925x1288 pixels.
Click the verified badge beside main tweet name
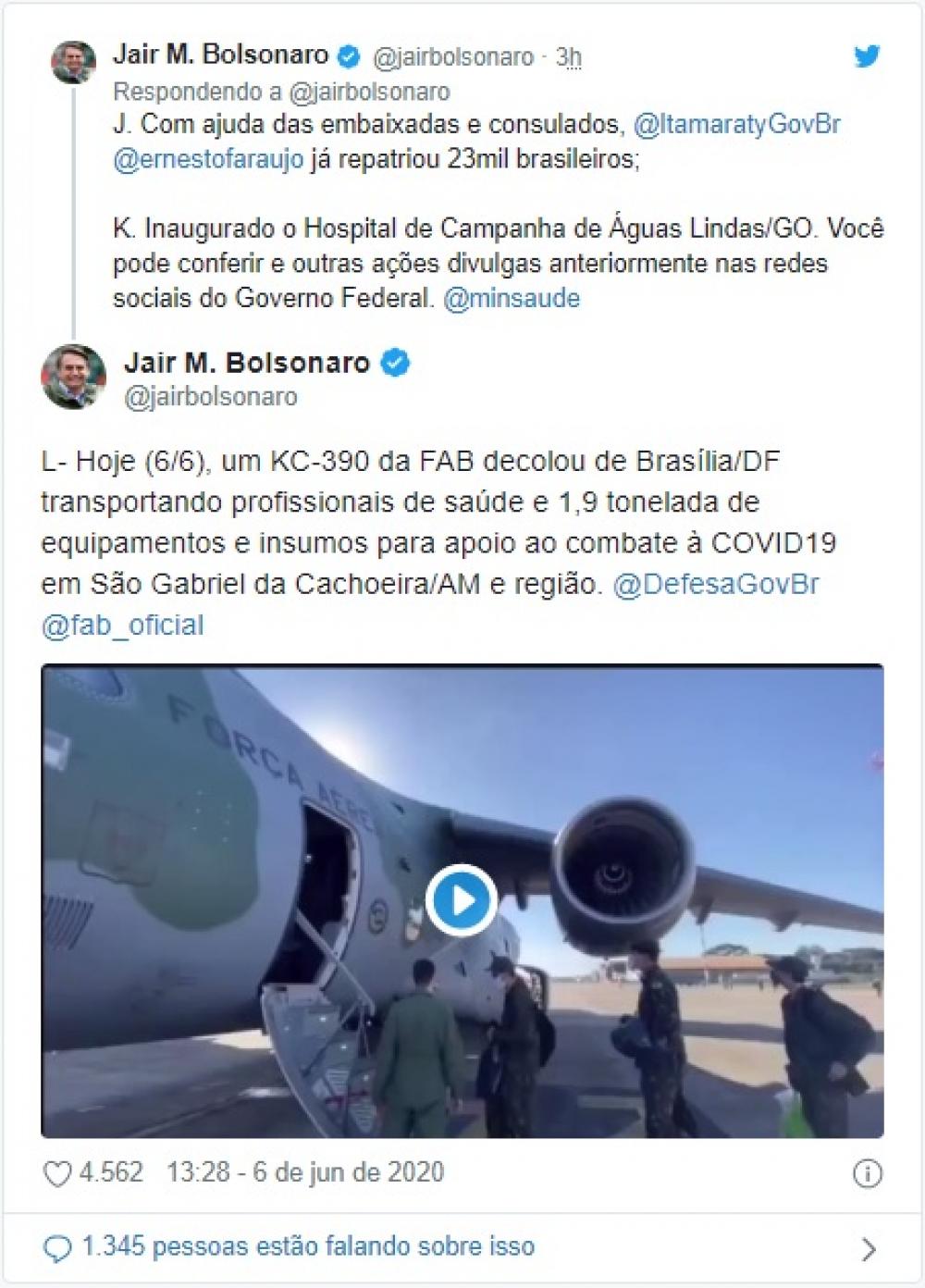395,363
